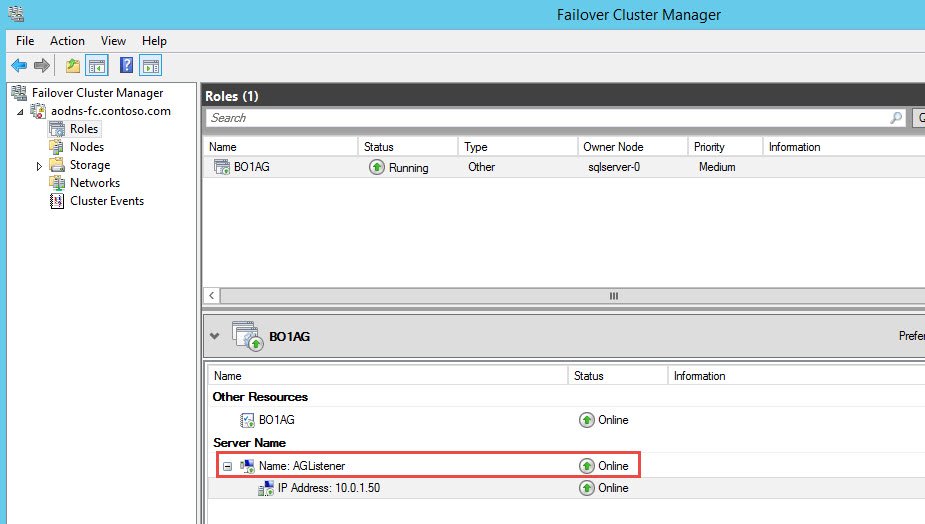Sort roles by Name column header
Screen dimensions: 925x524
280,147
